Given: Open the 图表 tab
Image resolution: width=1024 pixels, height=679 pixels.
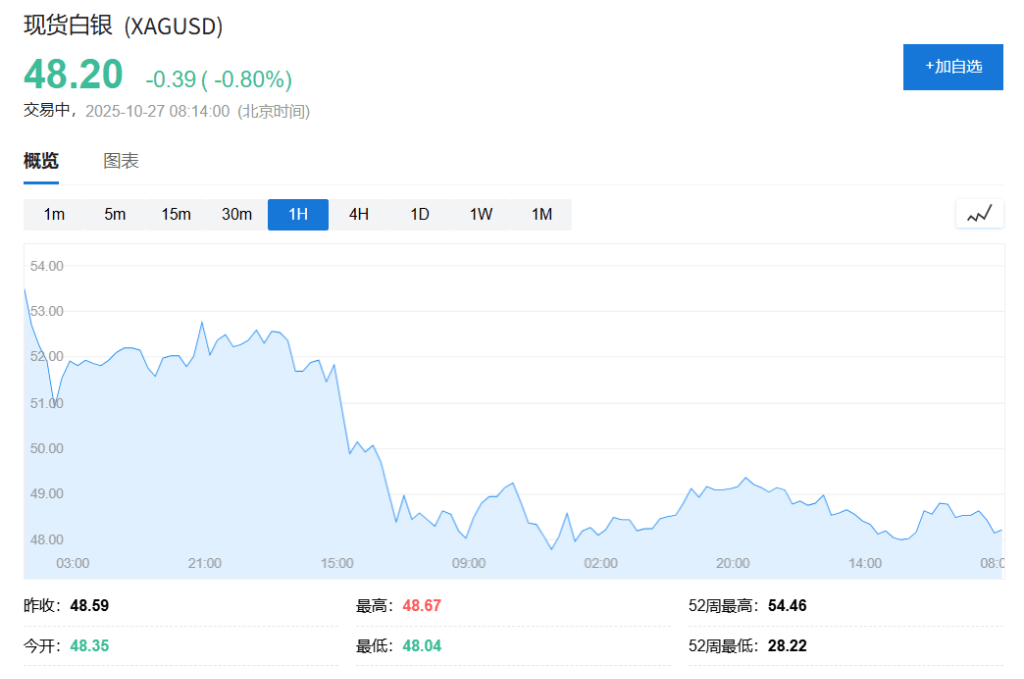Looking at the screenshot, I should point(121,161).
